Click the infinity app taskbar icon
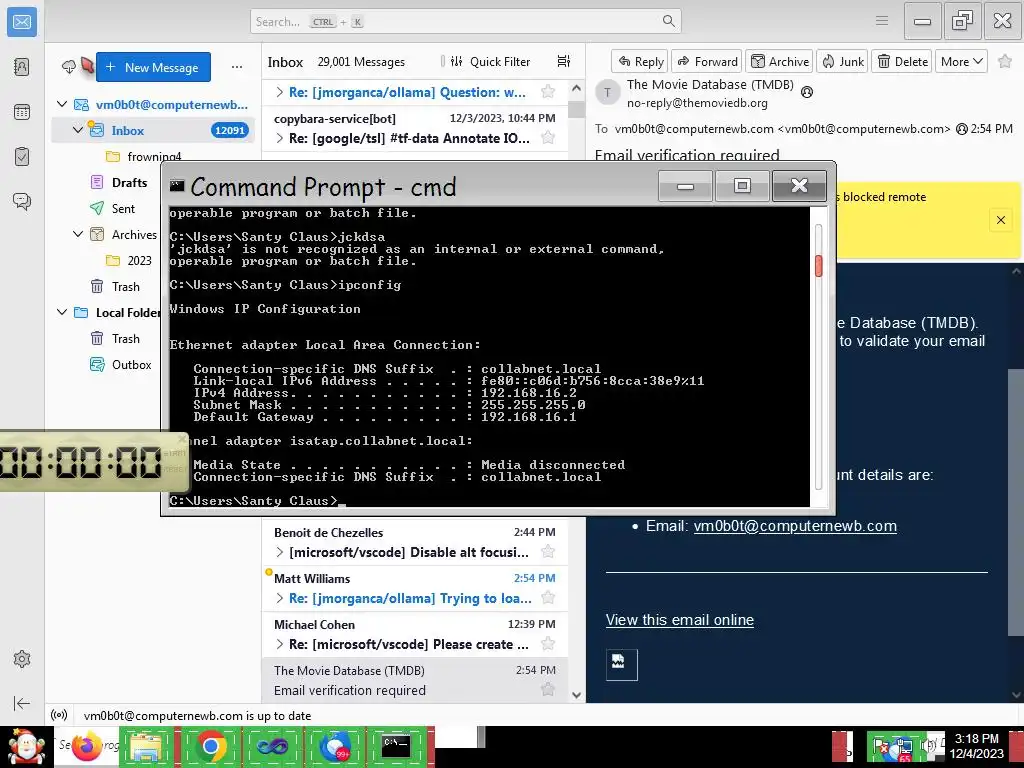The image size is (1024, 768). pyautogui.click(x=272, y=746)
